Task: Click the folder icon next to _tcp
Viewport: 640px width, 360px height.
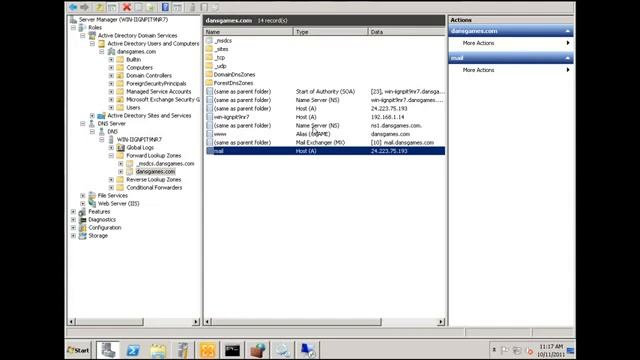Action: click(x=209, y=58)
